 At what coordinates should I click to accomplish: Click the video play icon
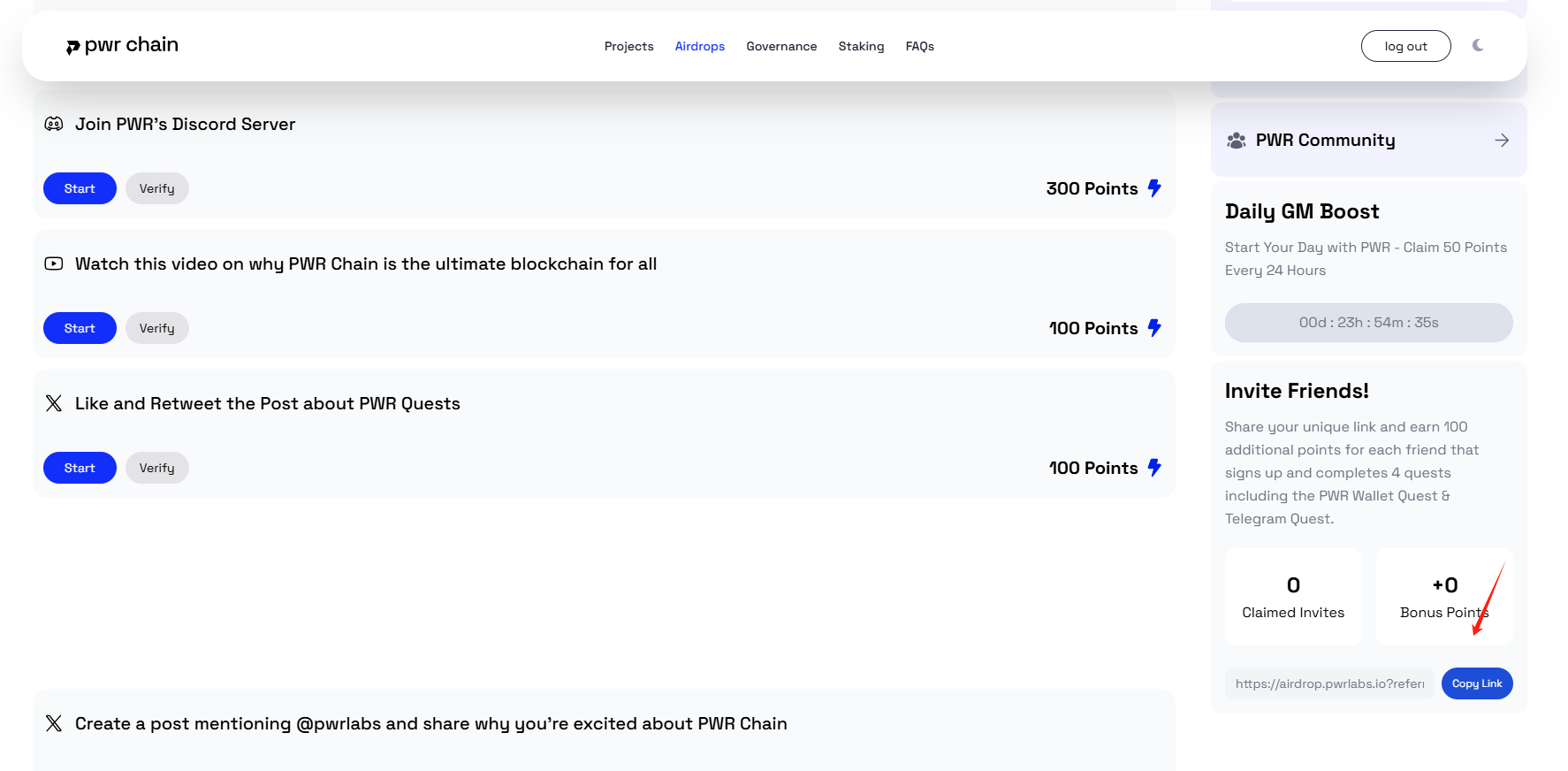(54, 263)
